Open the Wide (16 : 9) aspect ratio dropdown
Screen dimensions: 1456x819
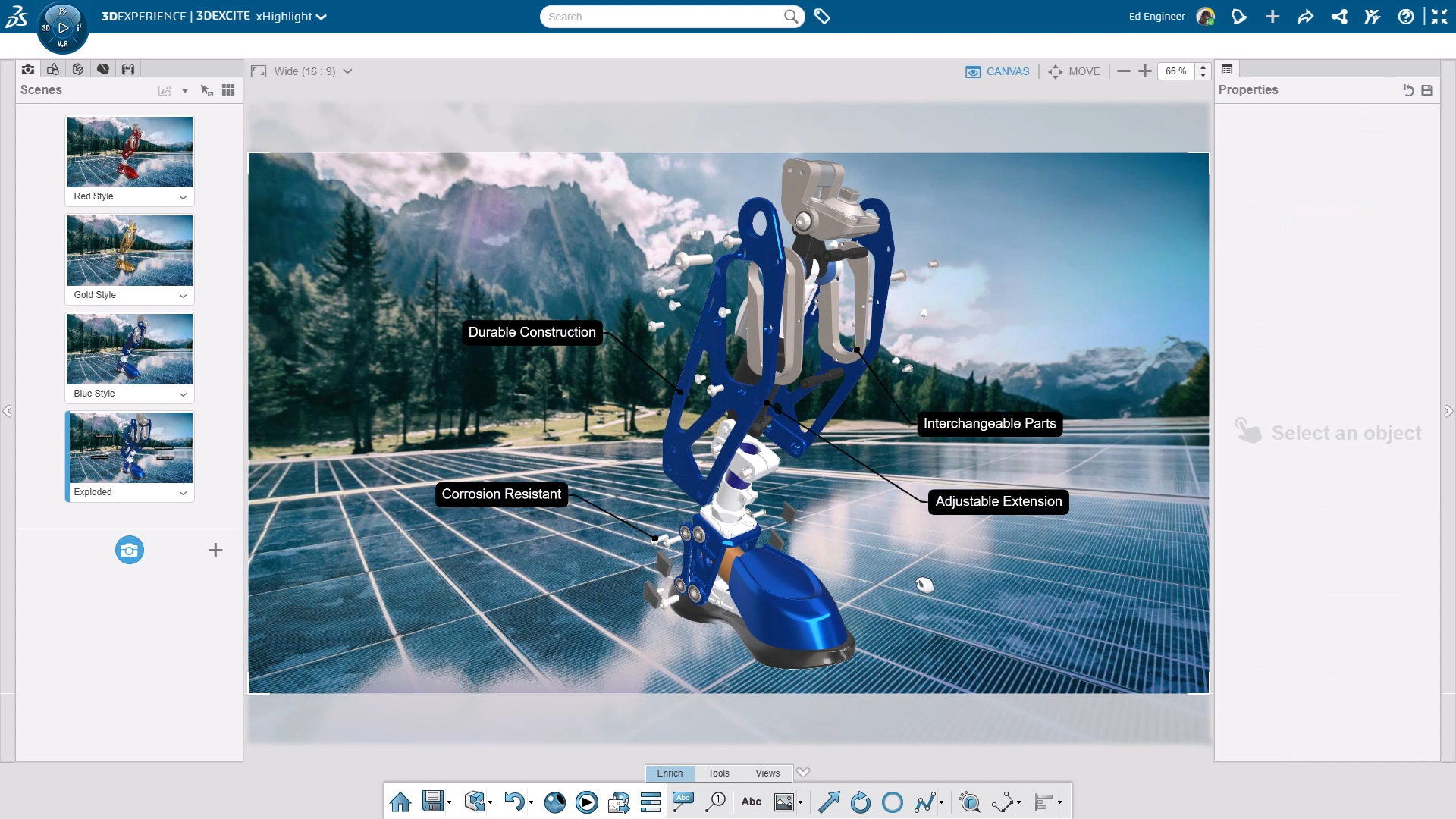pos(347,71)
